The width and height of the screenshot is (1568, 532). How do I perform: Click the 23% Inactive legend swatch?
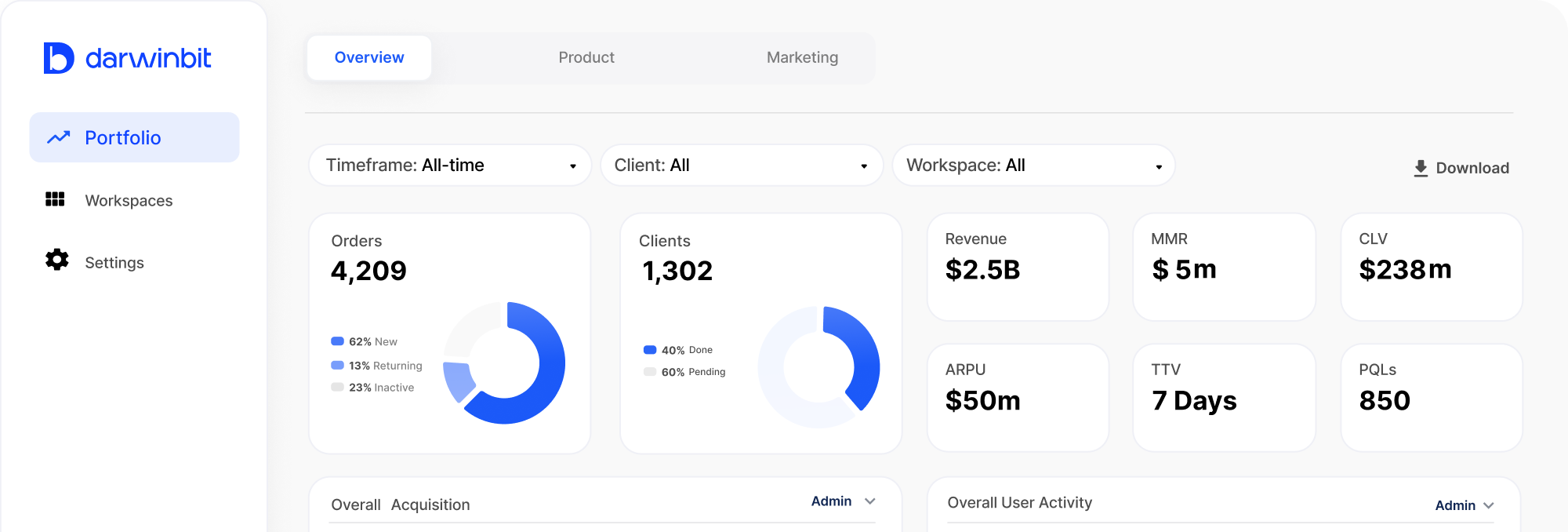pyautogui.click(x=337, y=387)
